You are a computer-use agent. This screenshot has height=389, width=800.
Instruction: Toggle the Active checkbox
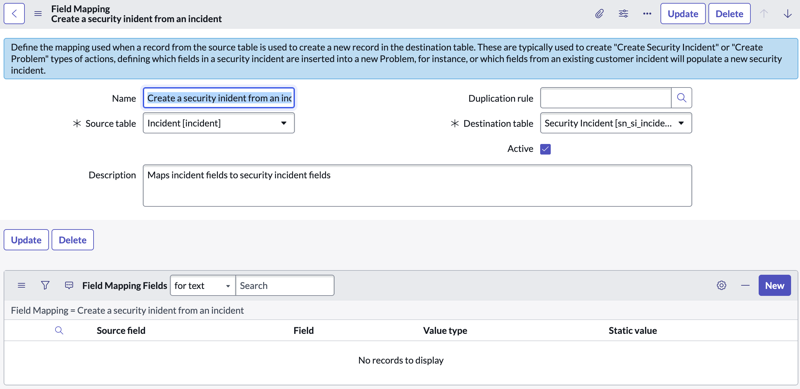[x=545, y=149]
